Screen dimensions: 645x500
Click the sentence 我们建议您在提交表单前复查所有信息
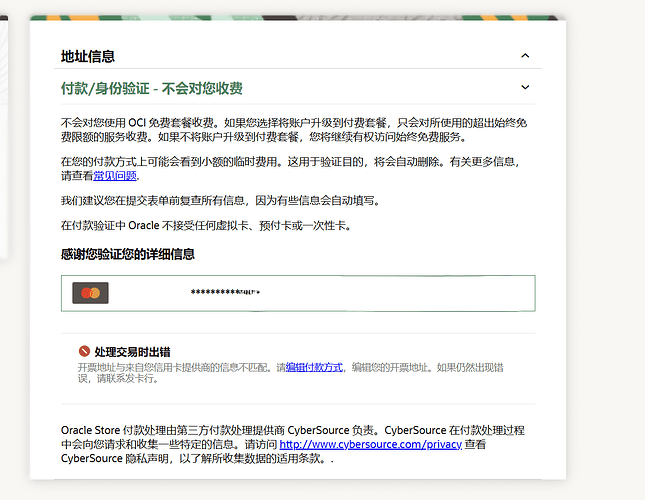[220, 201]
